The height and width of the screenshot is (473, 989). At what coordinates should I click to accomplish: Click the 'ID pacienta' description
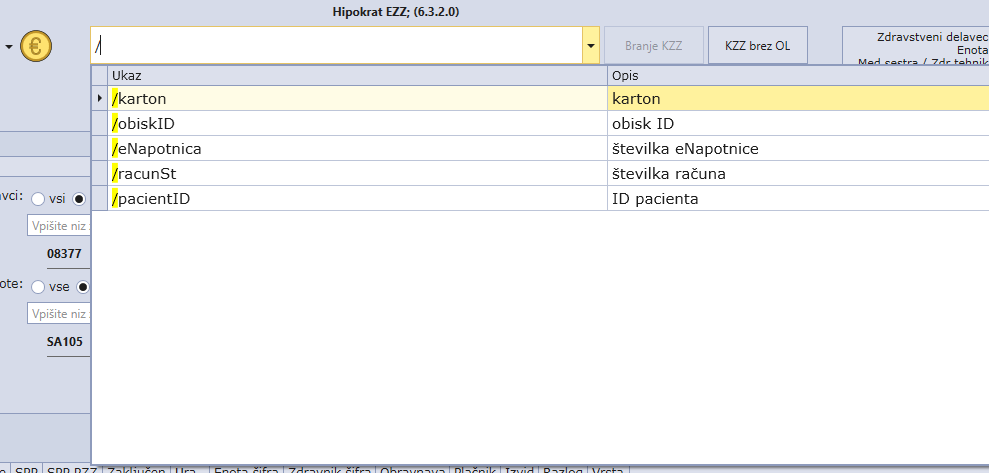(x=798, y=199)
